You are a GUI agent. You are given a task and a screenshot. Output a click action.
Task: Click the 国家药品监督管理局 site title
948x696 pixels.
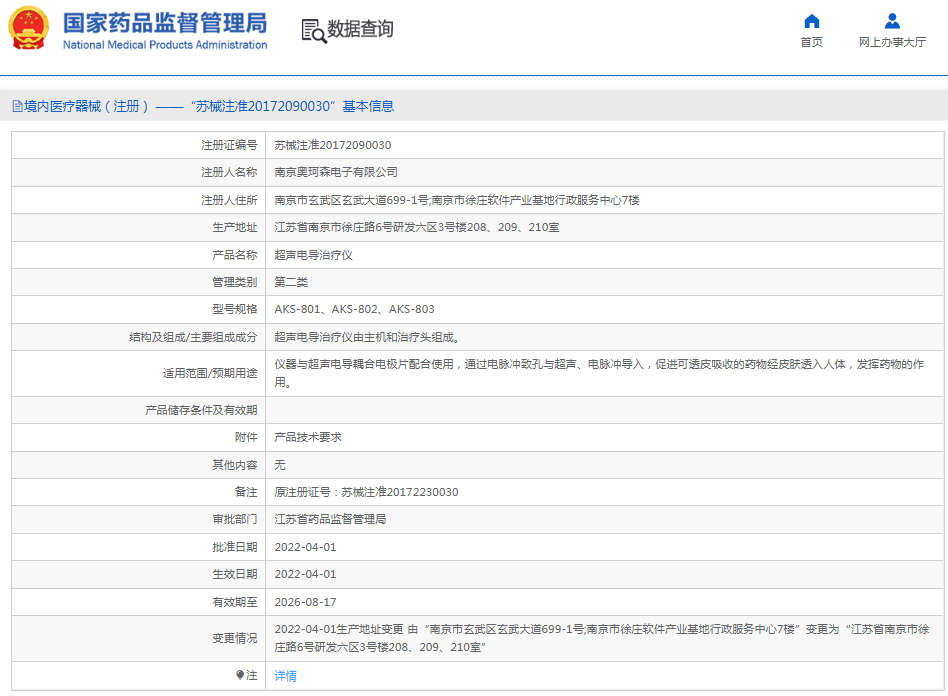pyautogui.click(x=165, y=22)
